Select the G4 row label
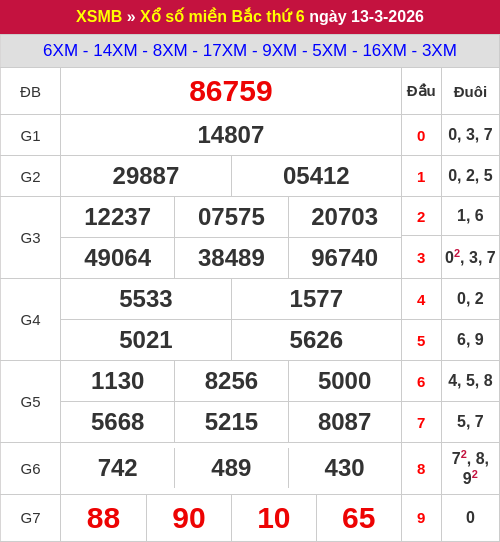 pos(30,320)
